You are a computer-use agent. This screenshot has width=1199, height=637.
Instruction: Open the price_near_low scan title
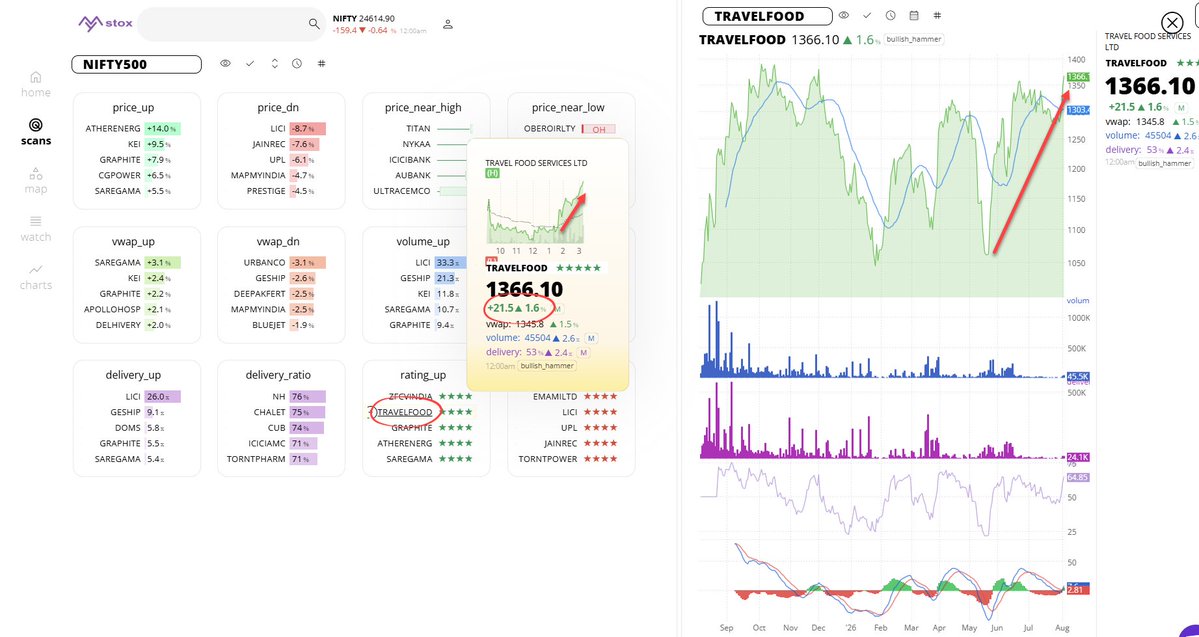(x=568, y=108)
